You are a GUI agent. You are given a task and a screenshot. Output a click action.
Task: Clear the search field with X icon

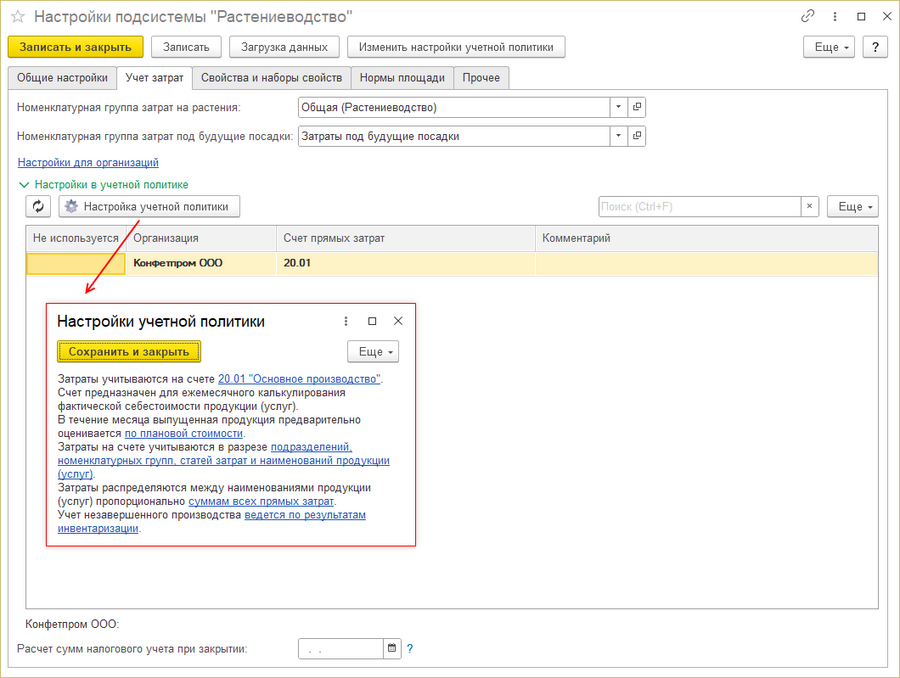809,206
